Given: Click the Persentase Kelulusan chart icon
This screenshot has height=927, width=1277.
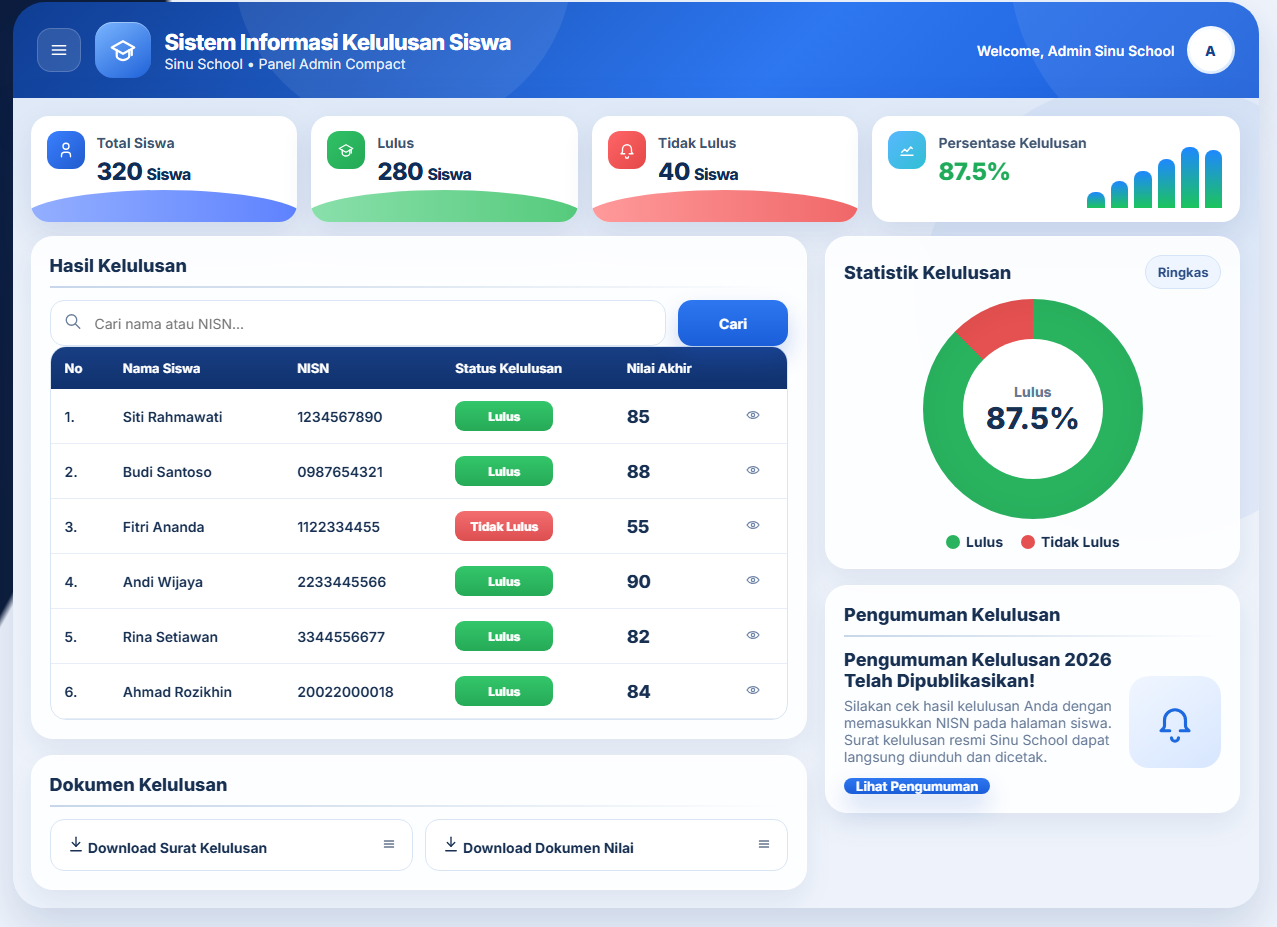Looking at the screenshot, I should click(x=907, y=150).
